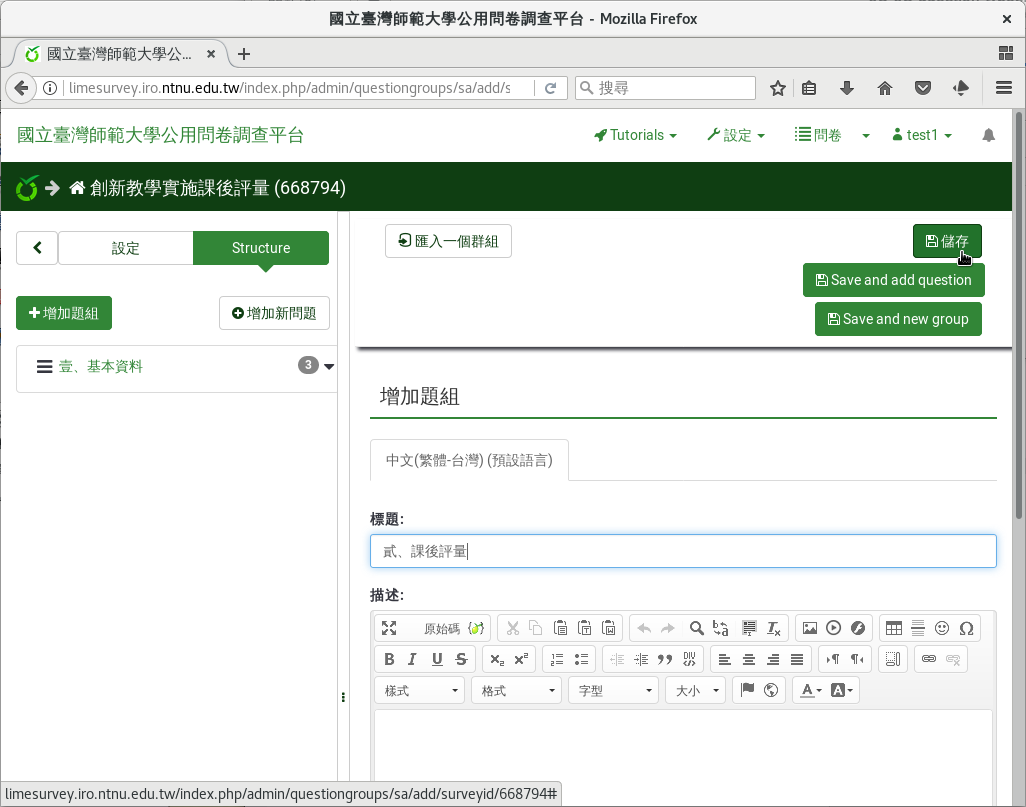This screenshot has height=807, width=1026.
Task: Increase indent in editor
Action: [x=641, y=659]
